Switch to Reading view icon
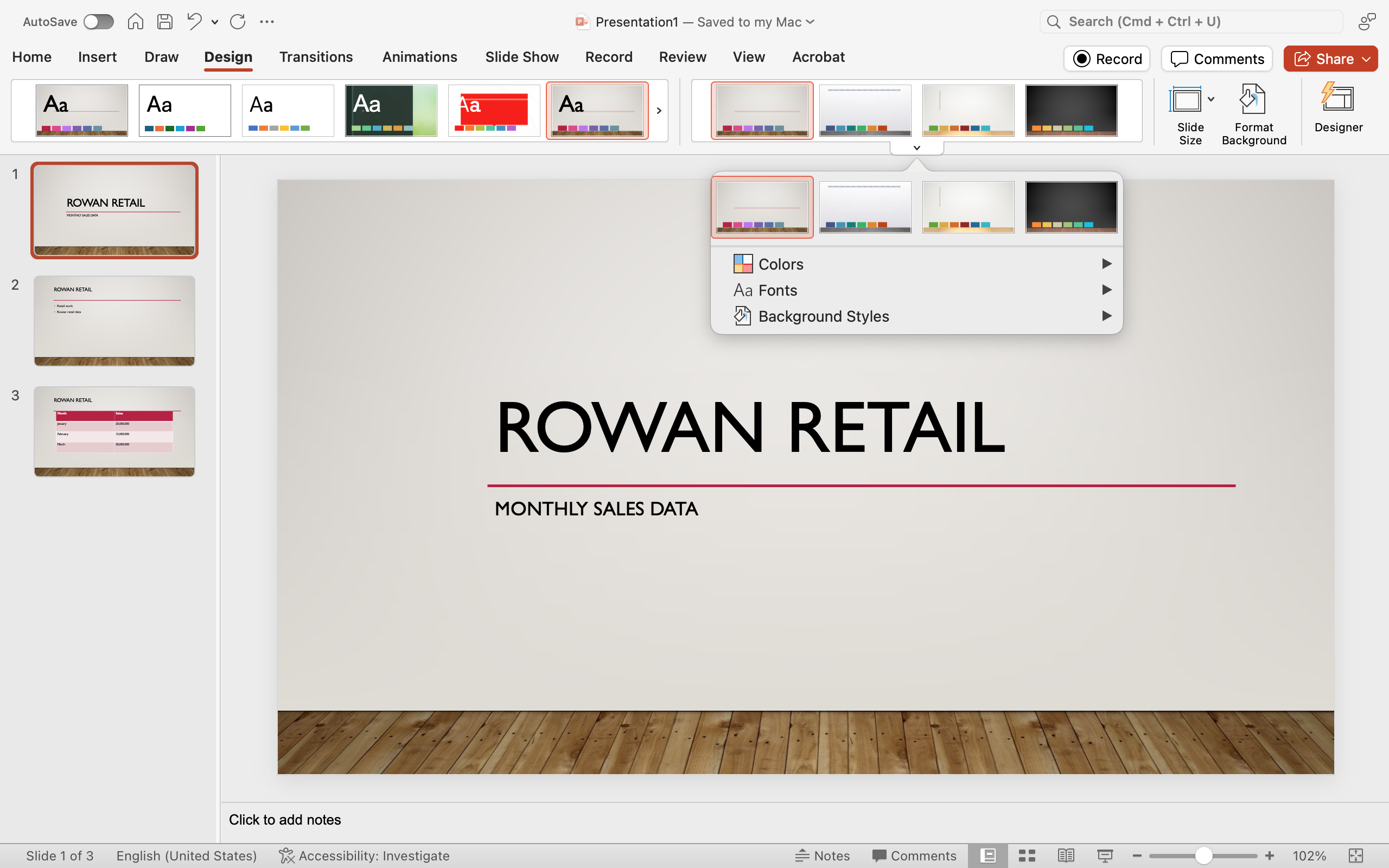The image size is (1389, 868). click(1066, 856)
